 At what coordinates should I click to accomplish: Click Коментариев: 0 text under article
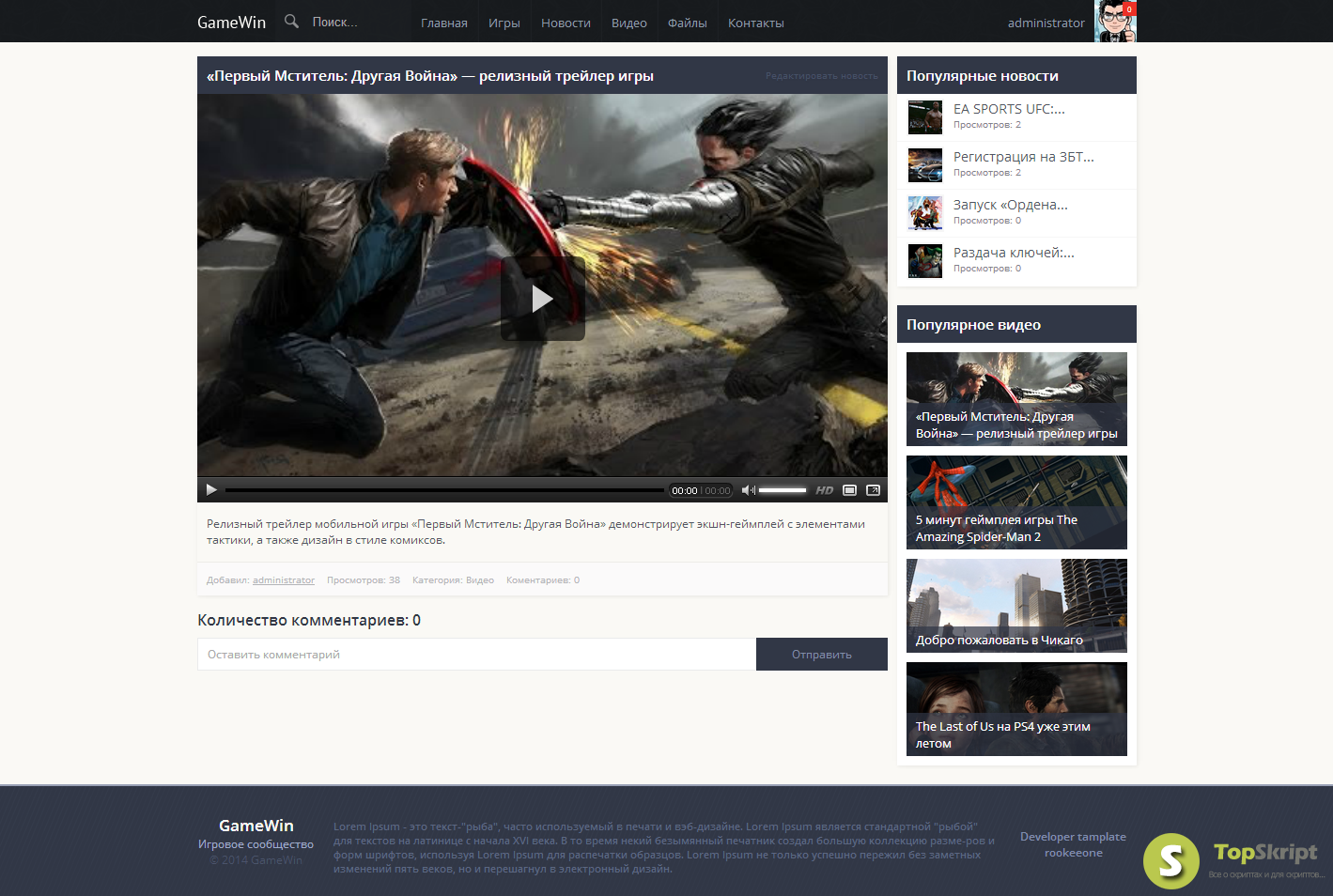point(543,580)
